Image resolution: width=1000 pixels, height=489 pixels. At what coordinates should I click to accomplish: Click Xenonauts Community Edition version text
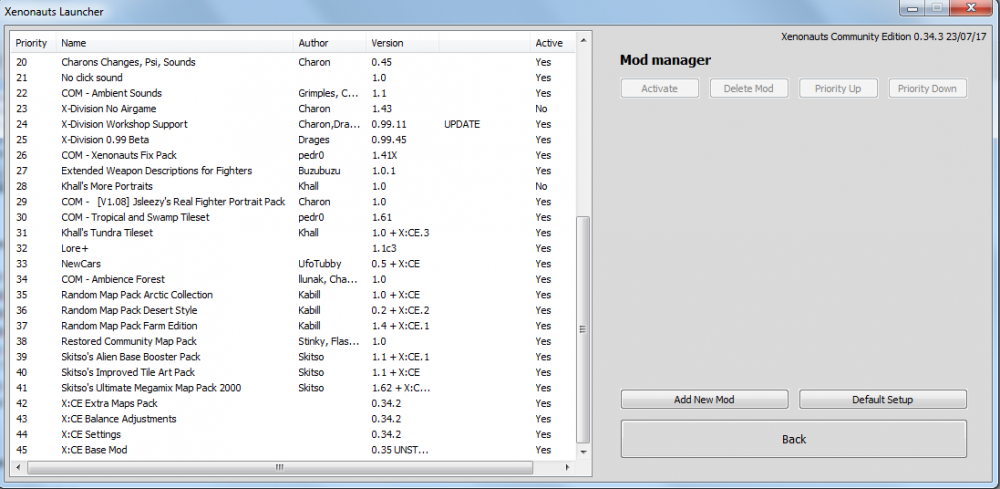[884, 37]
